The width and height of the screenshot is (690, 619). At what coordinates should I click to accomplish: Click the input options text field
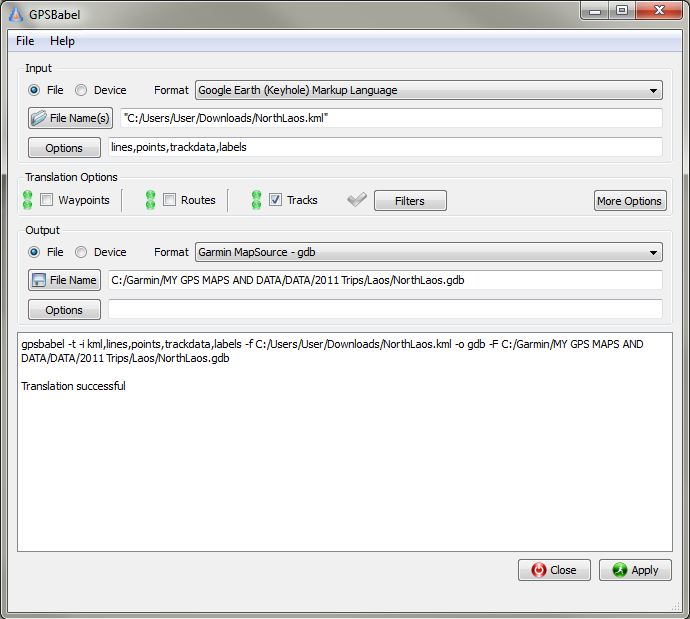point(385,147)
